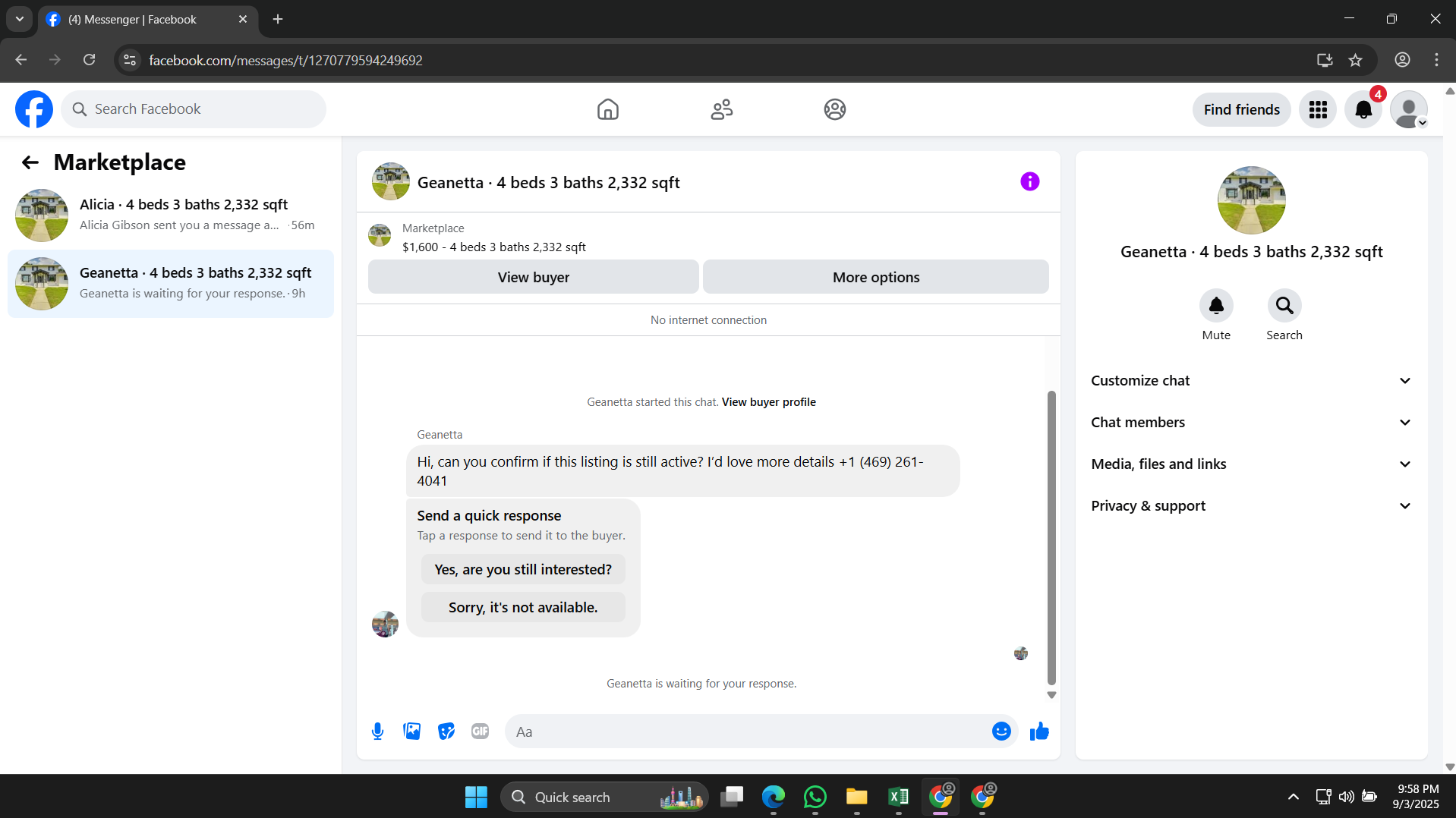Viewport: 1456px width, 818px height.
Task: Select Geanetta's 4 beds conversation
Action: click(x=171, y=284)
